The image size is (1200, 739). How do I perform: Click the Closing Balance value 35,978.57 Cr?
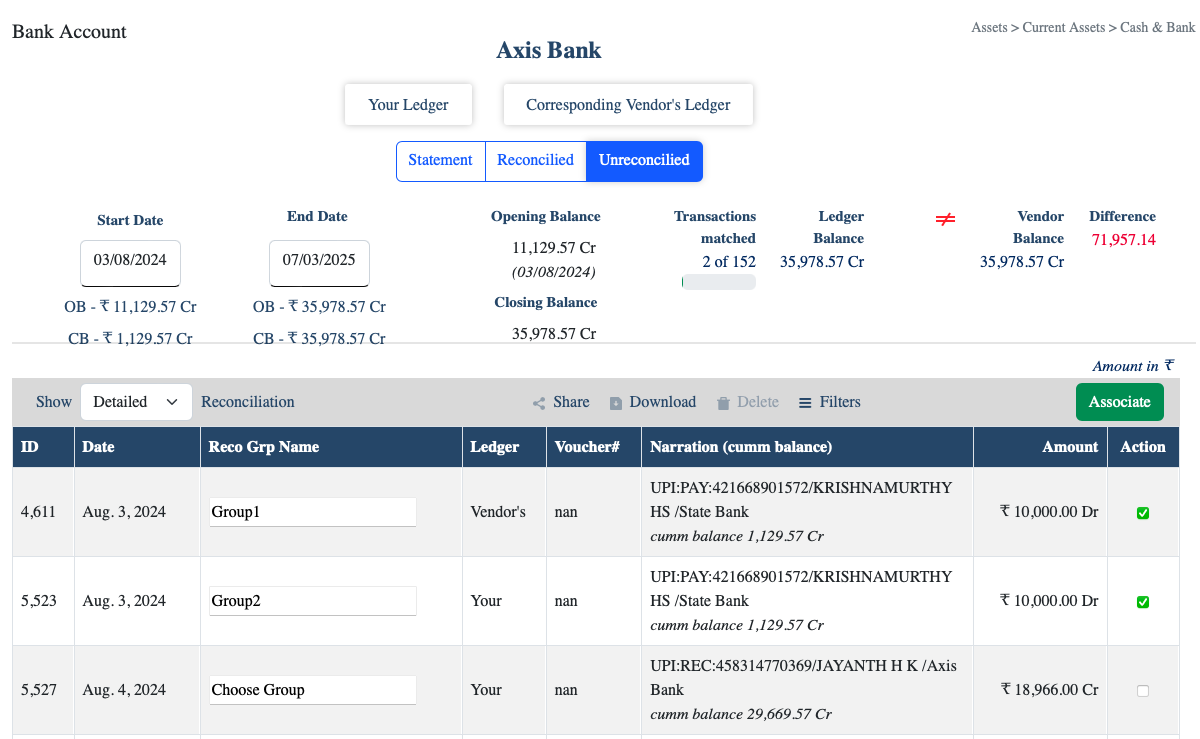pyautogui.click(x=554, y=334)
